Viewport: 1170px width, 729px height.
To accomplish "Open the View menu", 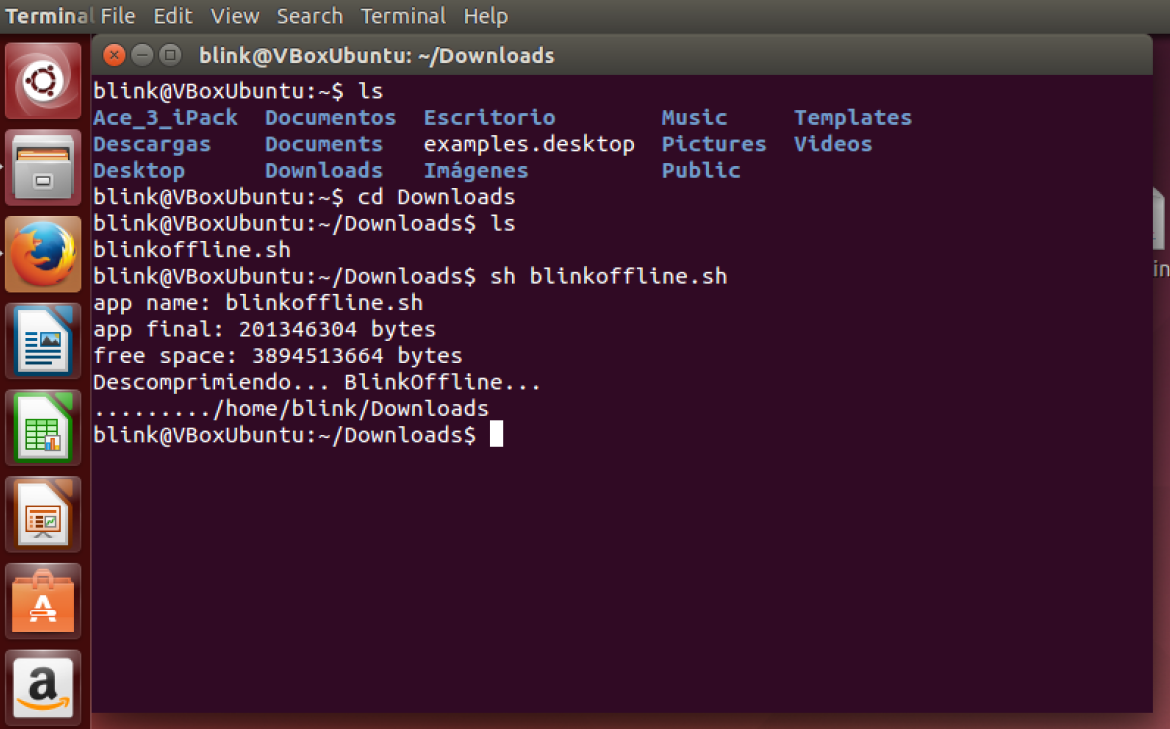I will [x=235, y=16].
